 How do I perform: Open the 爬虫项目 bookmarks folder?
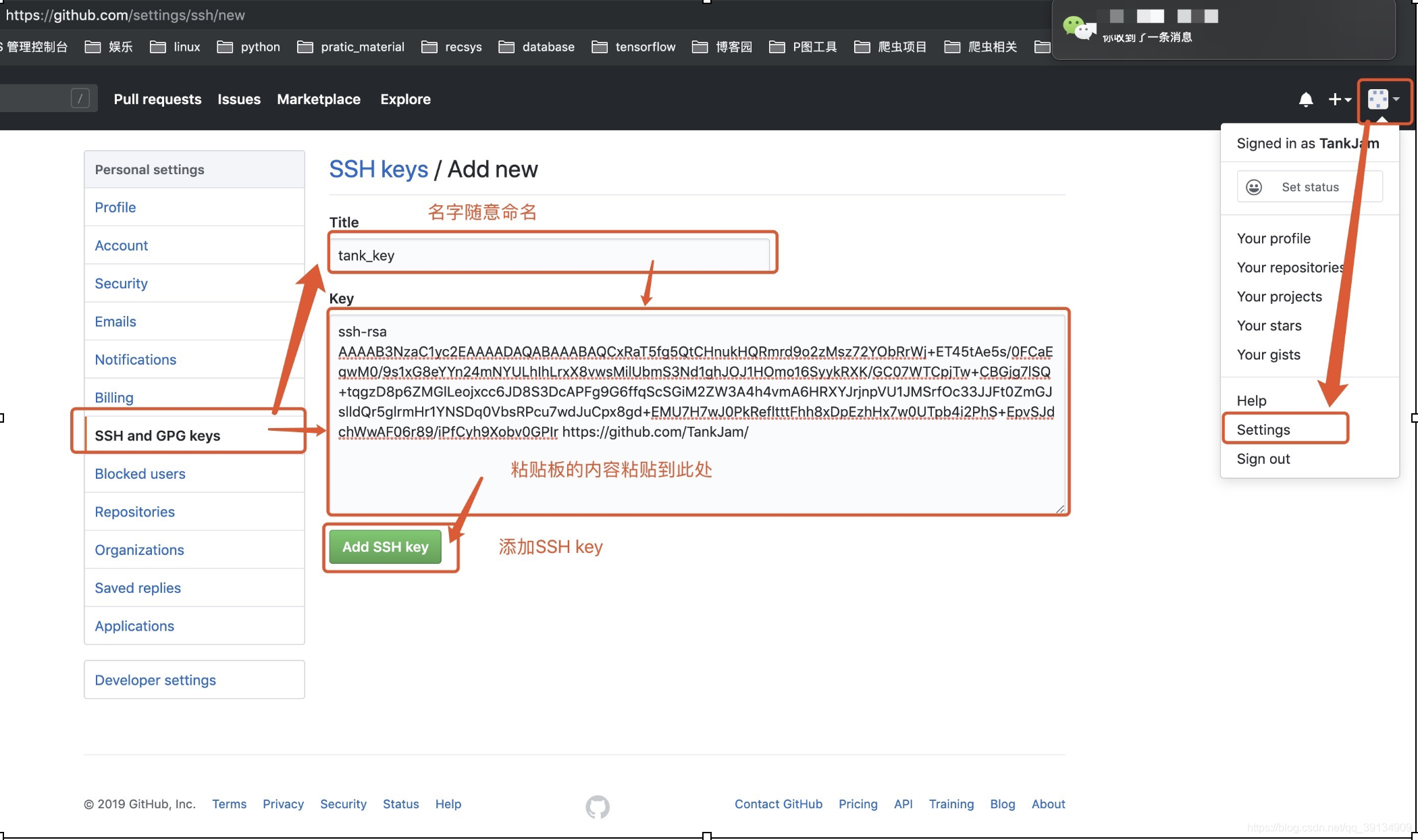tap(890, 47)
